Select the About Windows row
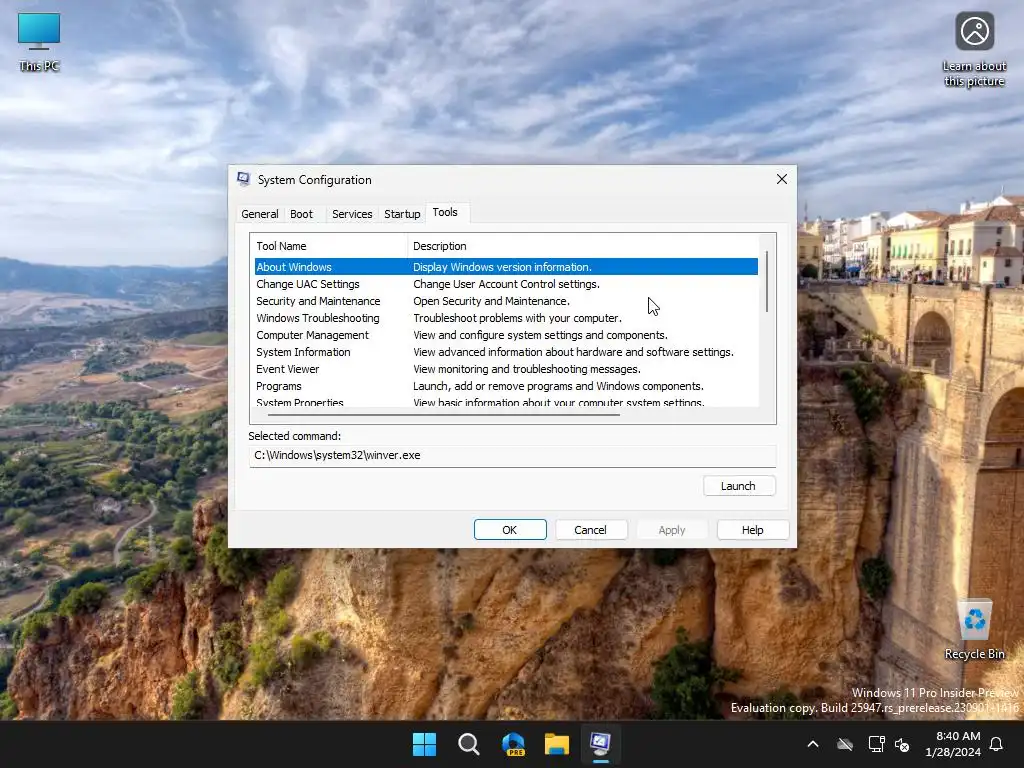1024x768 pixels. click(x=506, y=266)
